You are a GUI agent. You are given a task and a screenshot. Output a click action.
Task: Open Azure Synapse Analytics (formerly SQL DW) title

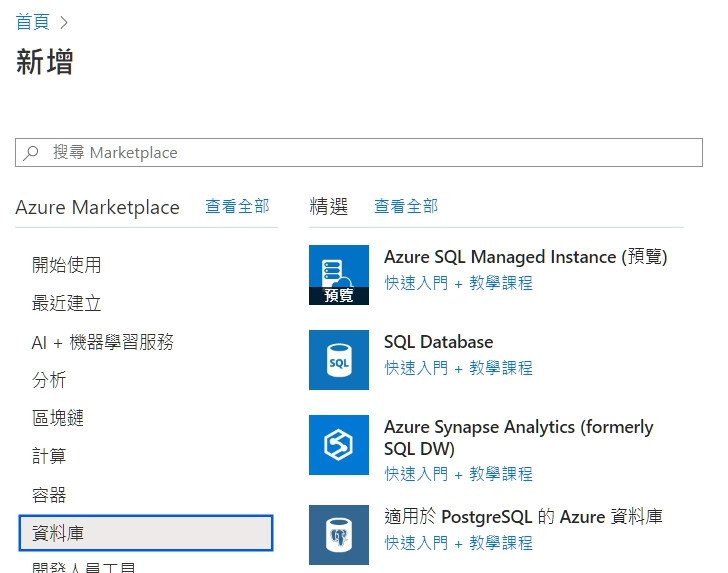pyautogui.click(x=519, y=437)
